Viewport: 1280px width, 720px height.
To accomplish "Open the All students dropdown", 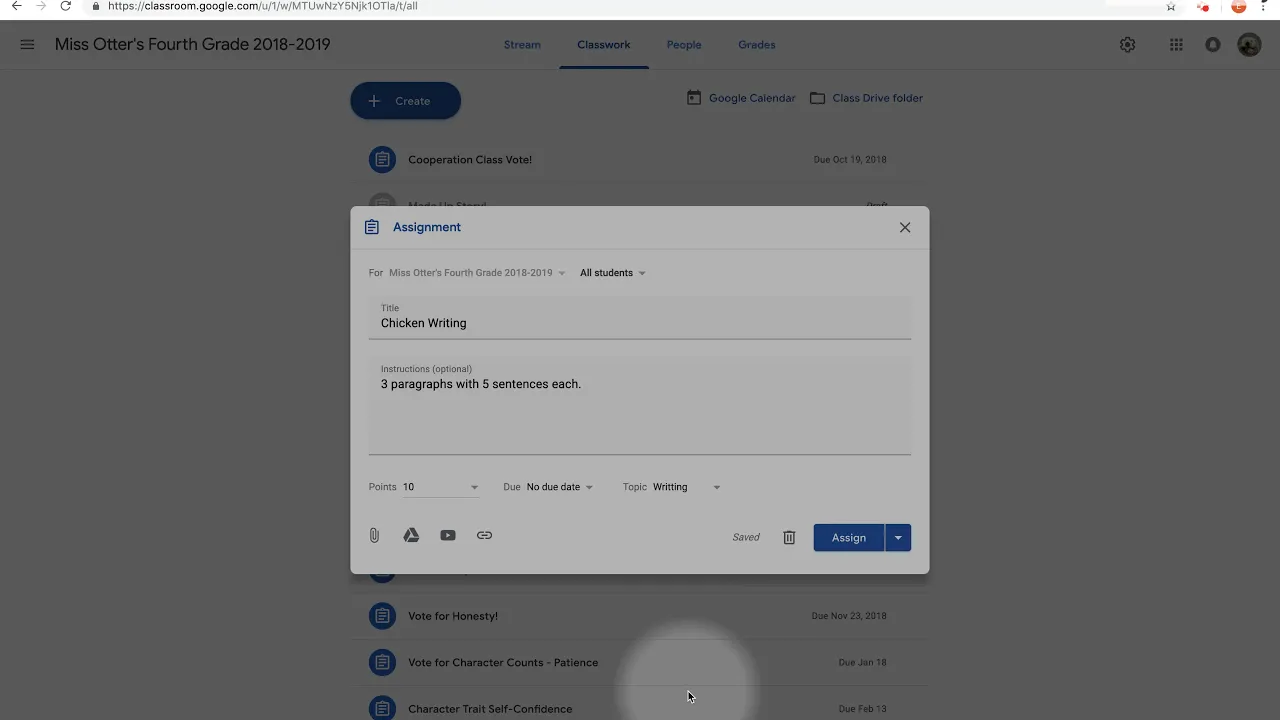I will click(x=613, y=273).
